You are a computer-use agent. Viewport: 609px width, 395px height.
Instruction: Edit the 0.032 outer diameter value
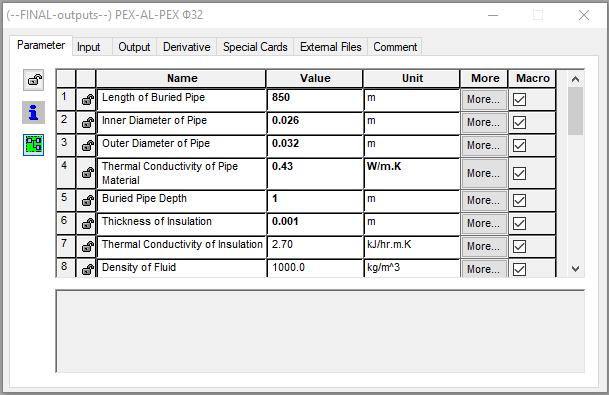(x=315, y=146)
